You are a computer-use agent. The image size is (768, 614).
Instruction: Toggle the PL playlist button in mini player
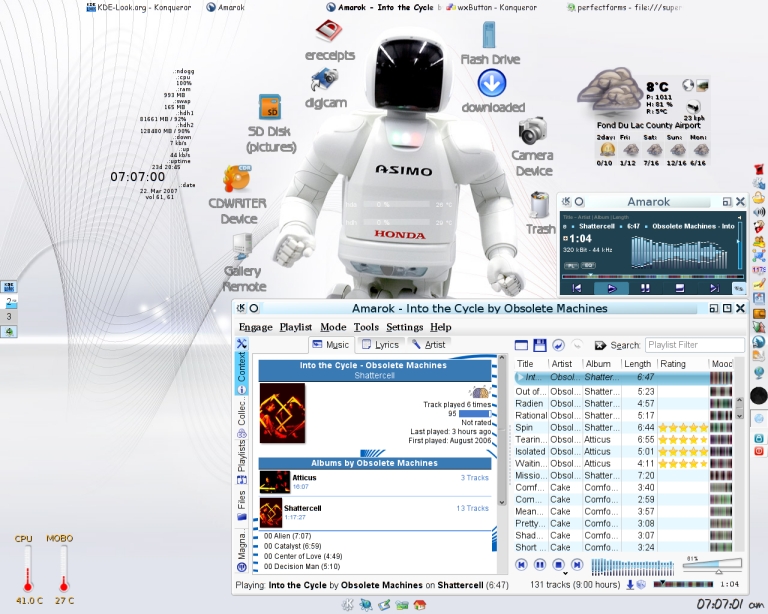(x=571, y=265)
